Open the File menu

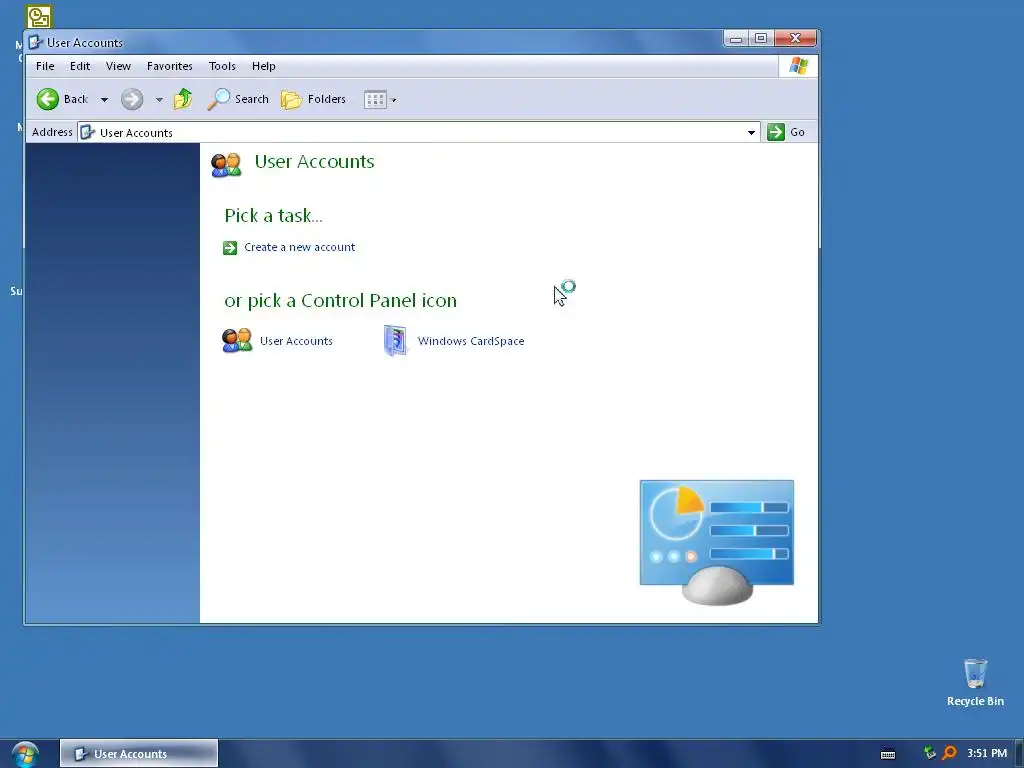[45, 66]
